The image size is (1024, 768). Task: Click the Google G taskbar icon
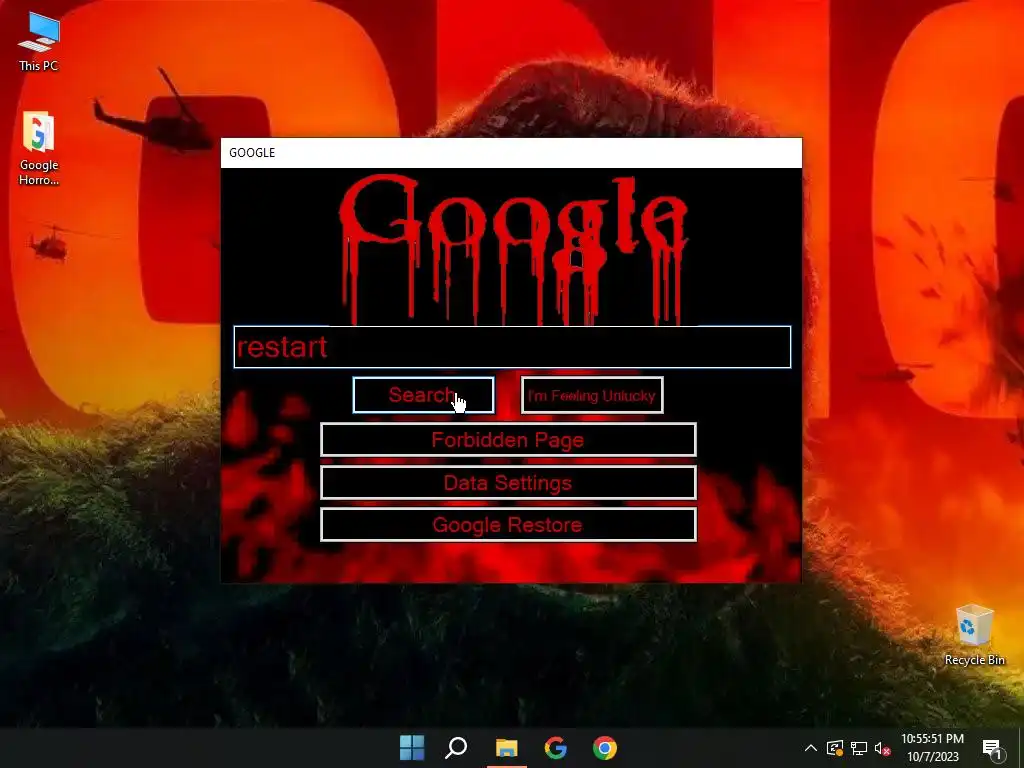[x=556, y=748]
